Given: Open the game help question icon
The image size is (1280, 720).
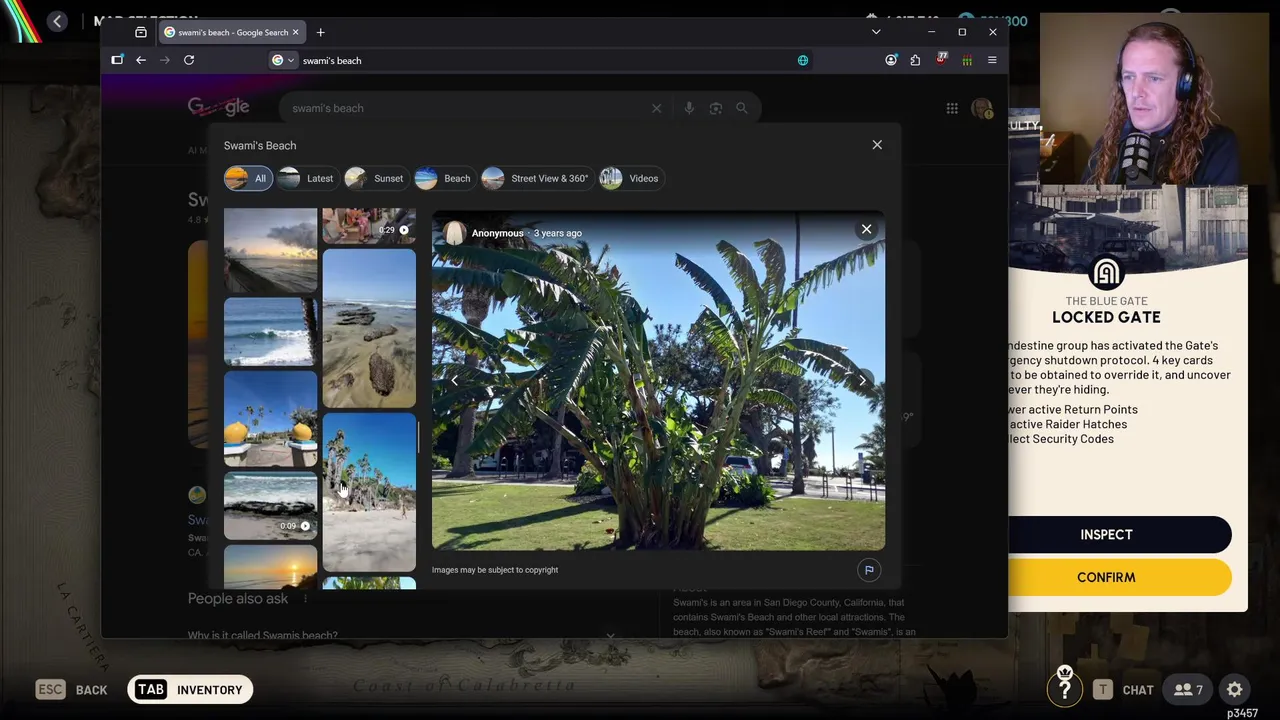Looking at the screenshot, I should click(x=1065, y=689).
